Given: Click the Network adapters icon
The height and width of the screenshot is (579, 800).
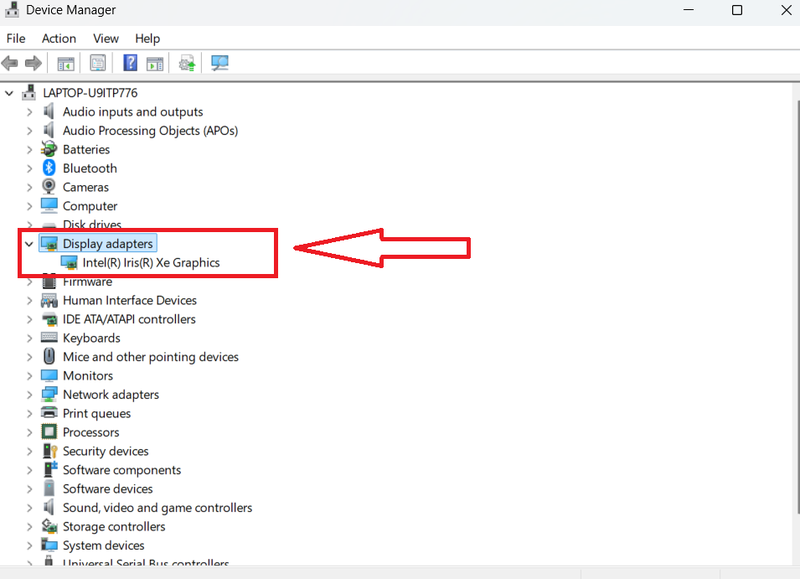Looking at the screenshot, I should click(x=49, y=394).
